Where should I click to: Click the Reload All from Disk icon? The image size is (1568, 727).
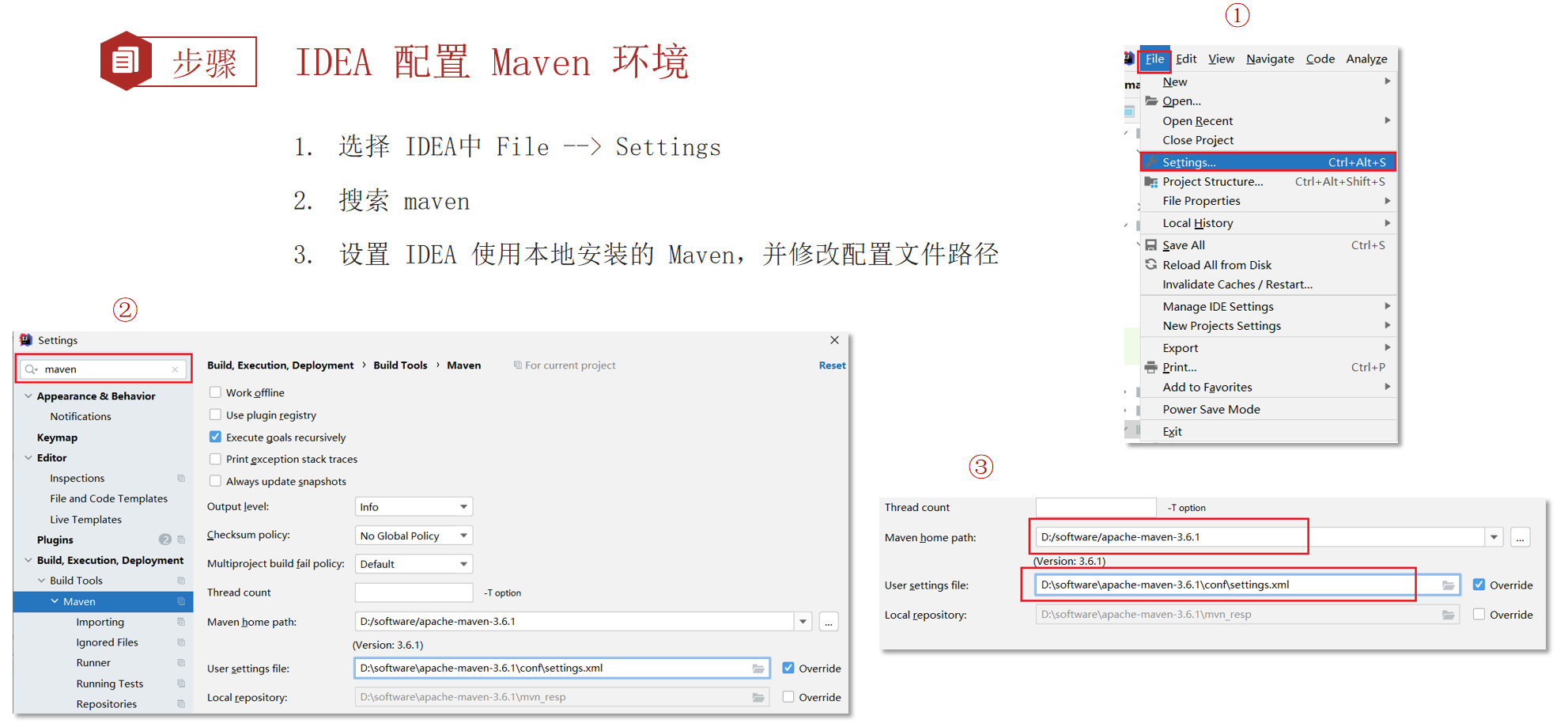click(x=1151, y=264)
